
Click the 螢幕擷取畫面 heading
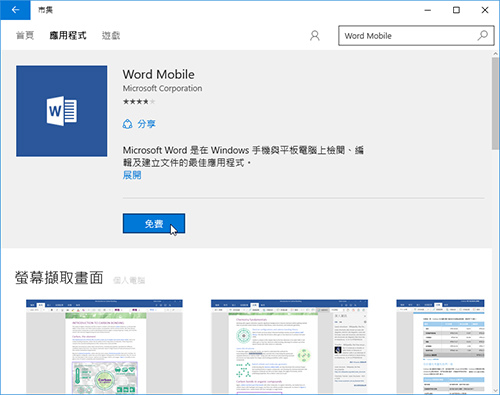click(59, 278)
